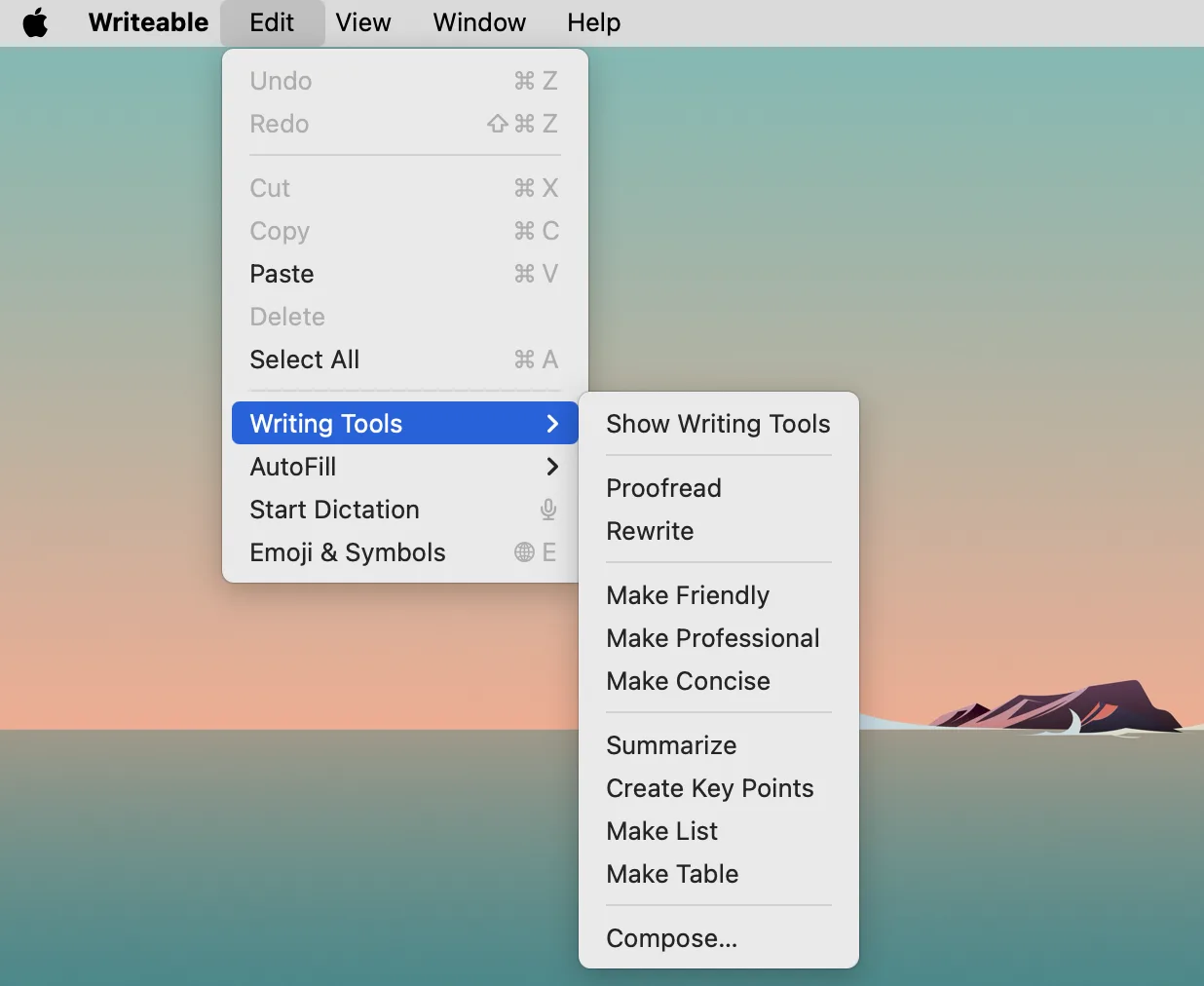The width and height of the screenshot is (1204, 986).
Task: Open the Writeable application menu
Action: point(147,22)
